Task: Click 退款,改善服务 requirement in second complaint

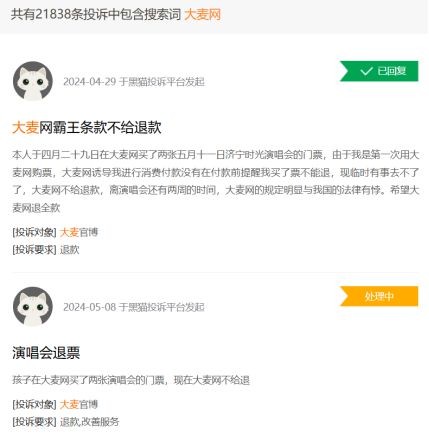Action: 89,422
